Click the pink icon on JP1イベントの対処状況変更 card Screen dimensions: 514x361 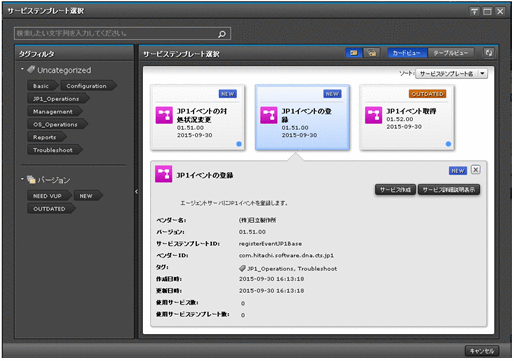coord(164,115)
